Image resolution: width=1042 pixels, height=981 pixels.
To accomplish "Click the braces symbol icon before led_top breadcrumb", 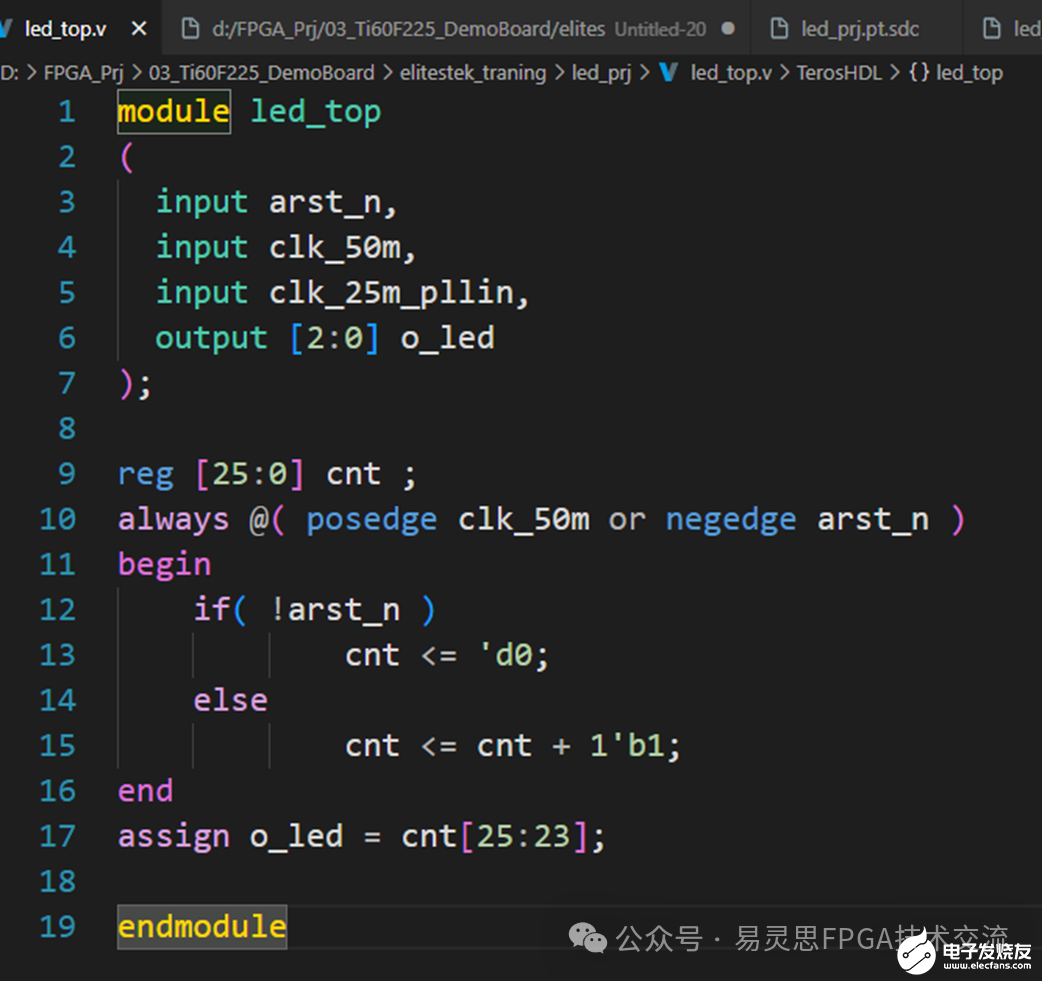I will [919, 73].
